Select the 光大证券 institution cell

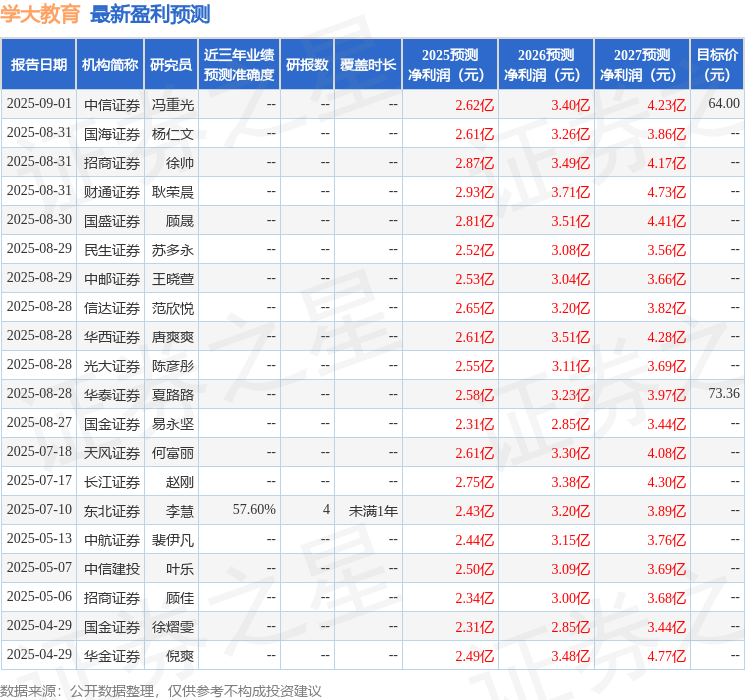tap(112, 366)
